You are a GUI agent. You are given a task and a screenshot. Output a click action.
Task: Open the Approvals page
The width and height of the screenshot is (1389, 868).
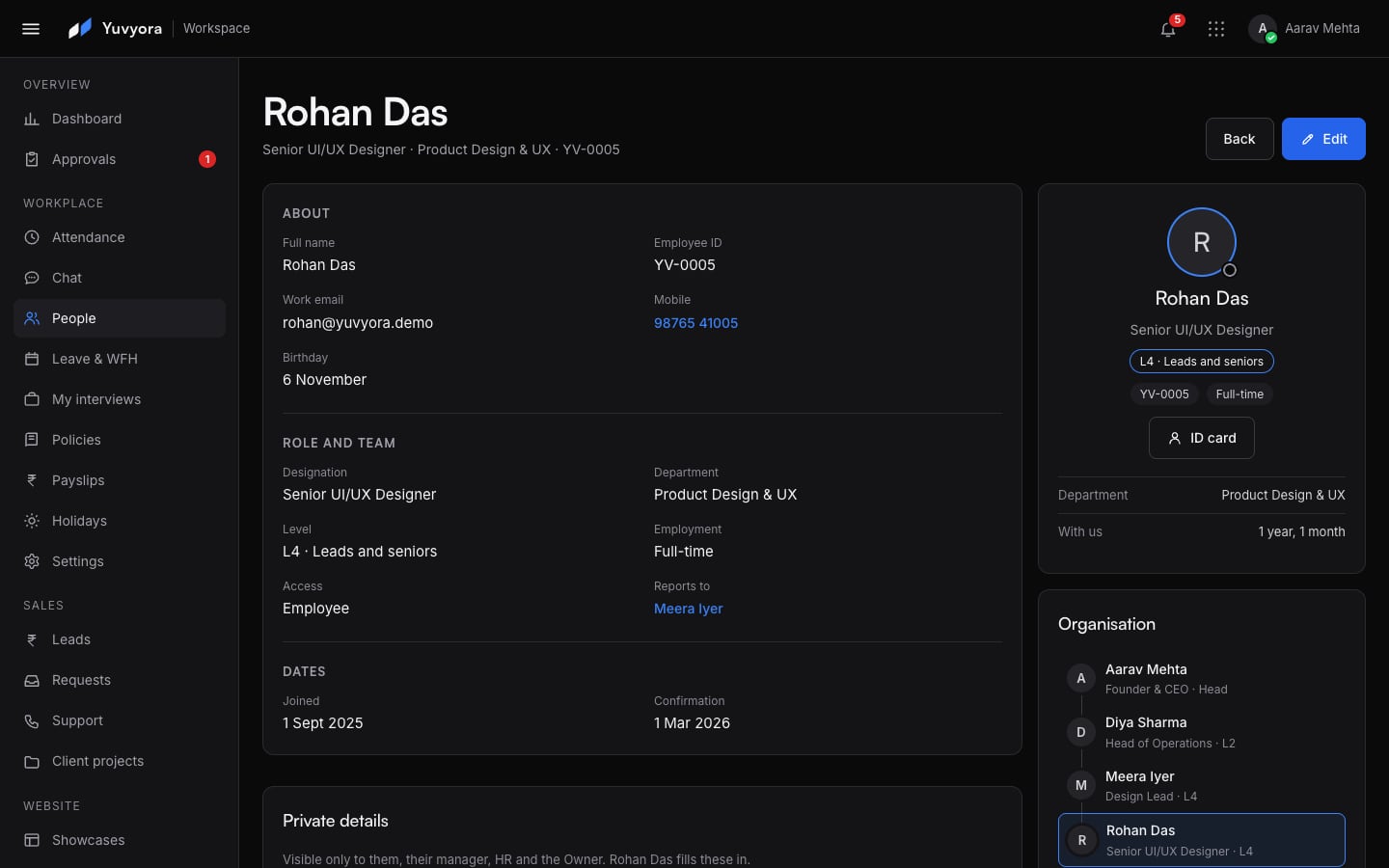tap(120, 159)
